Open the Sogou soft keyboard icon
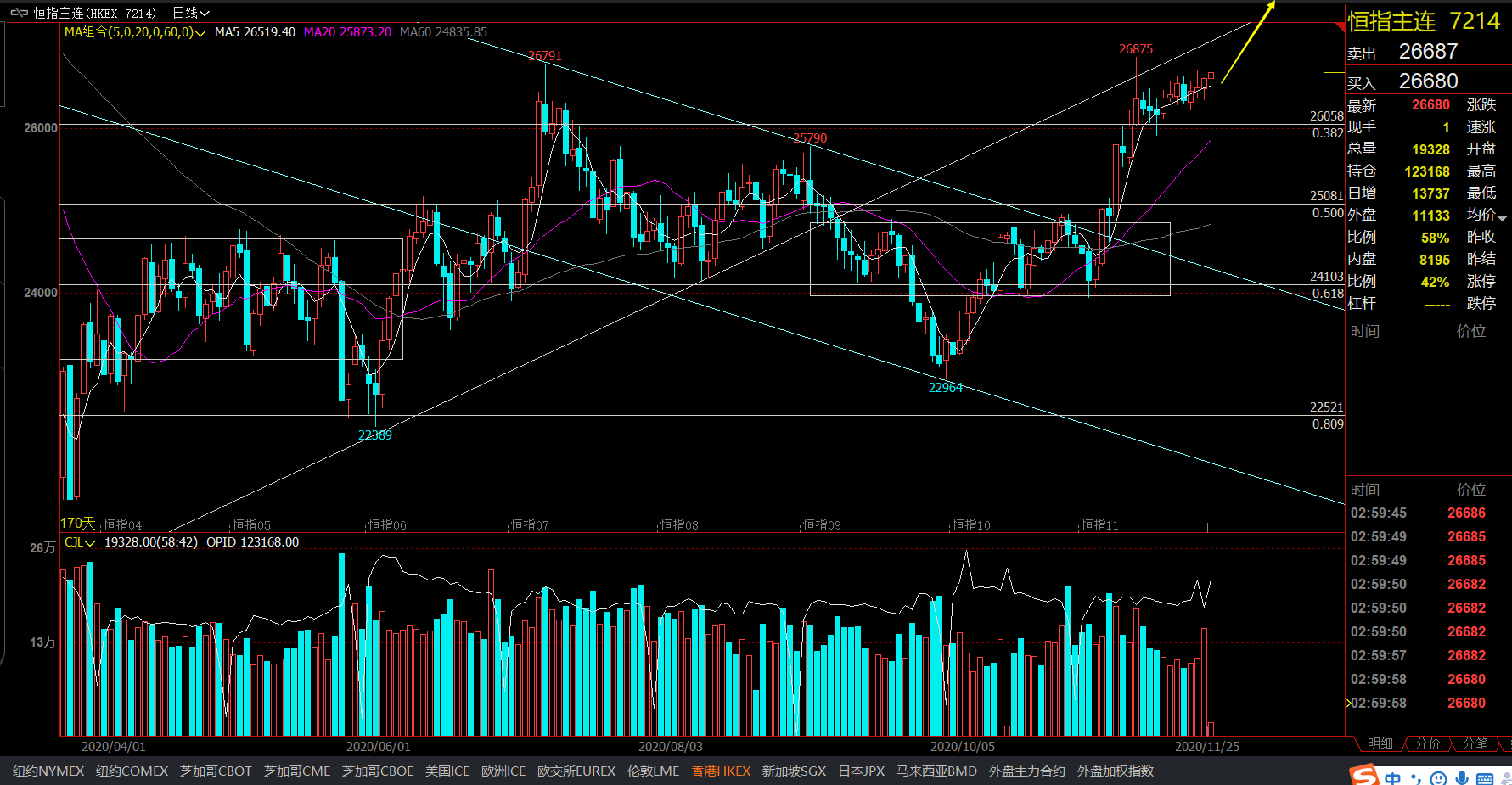This screenshot has width=1512, height=785. [x=1485, y=778]
